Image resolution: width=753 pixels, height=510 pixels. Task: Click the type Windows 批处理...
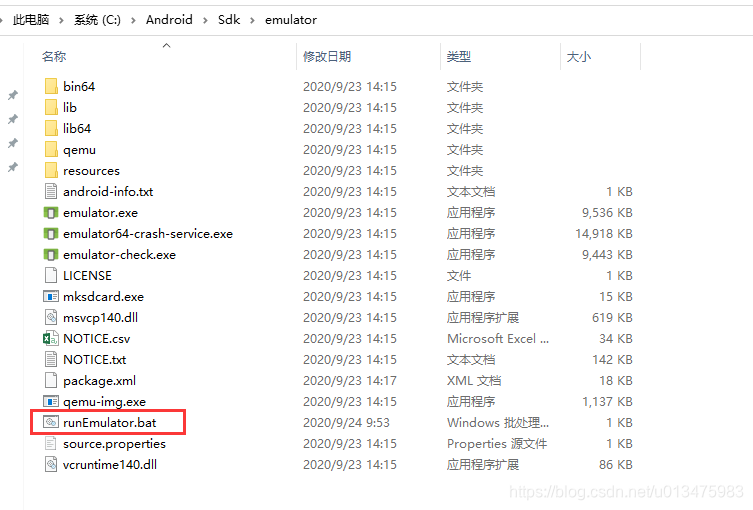(498, 423)
